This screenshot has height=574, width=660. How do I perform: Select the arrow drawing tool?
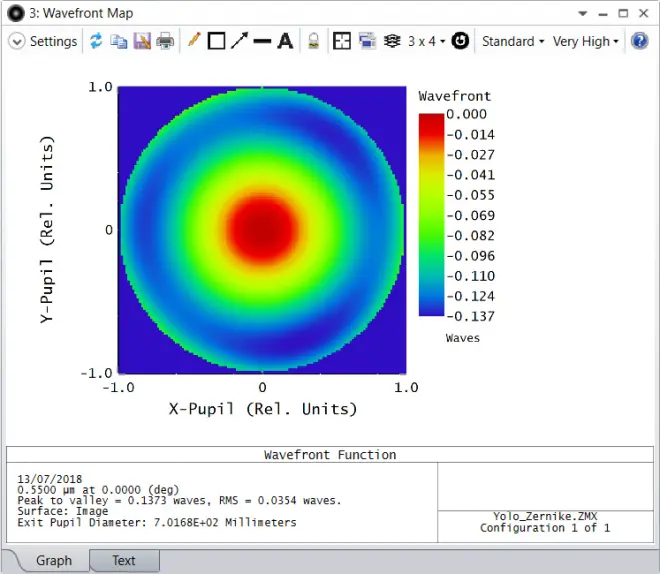pyautogui.click(x=239, y=41)
